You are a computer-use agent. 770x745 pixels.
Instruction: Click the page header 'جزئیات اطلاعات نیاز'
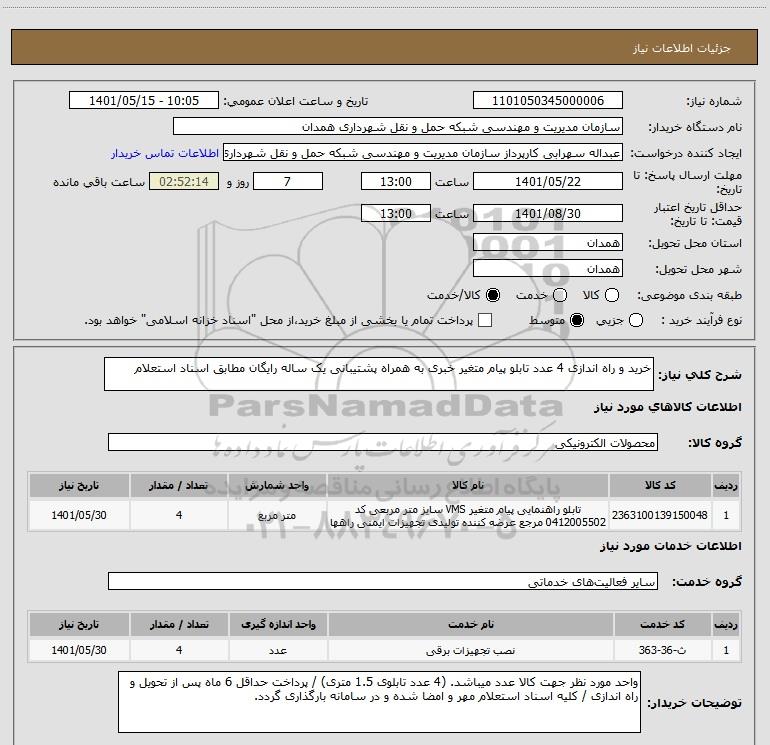682,48
